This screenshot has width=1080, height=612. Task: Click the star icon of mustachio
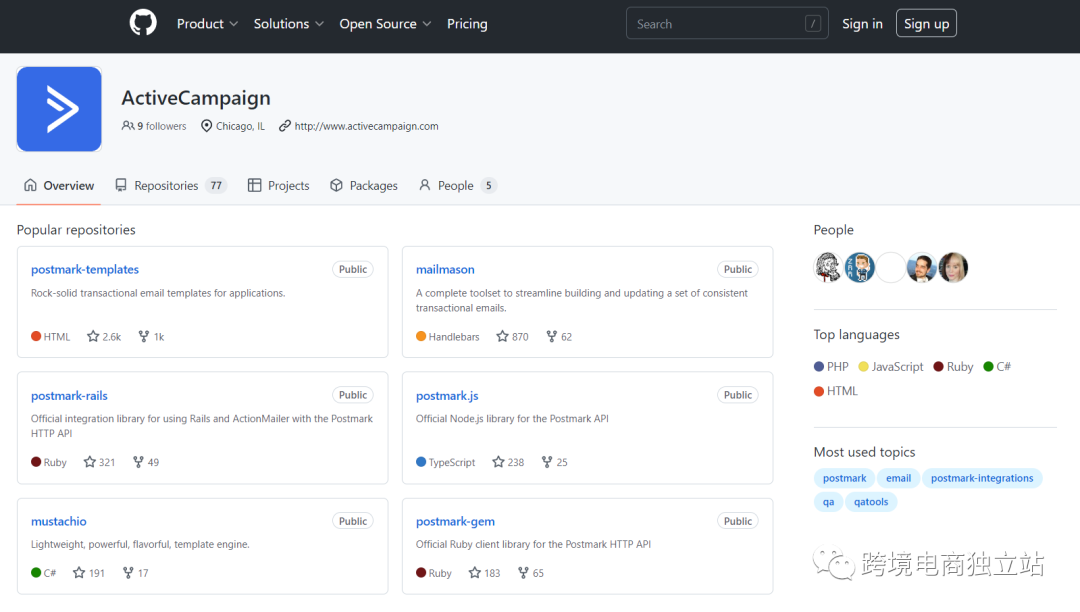tap(79, 572)
